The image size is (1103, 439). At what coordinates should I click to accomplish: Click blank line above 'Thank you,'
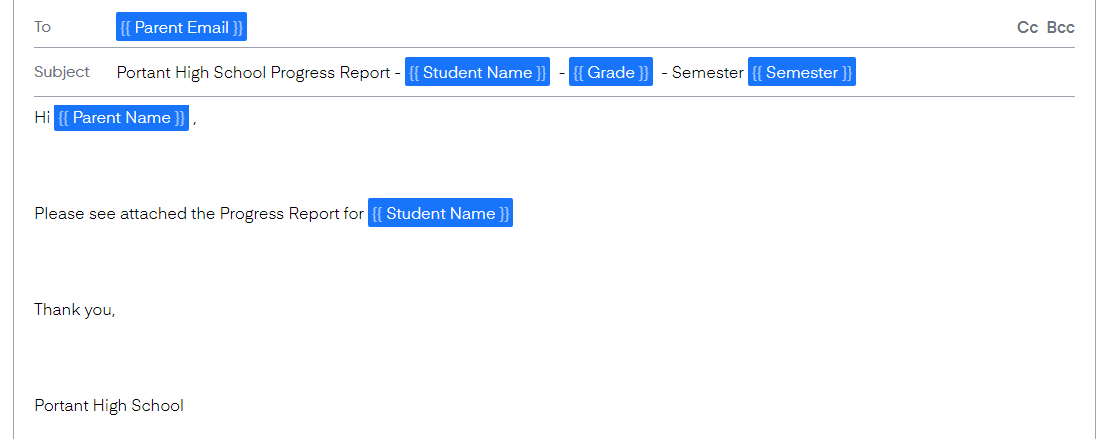click(300, 261)
